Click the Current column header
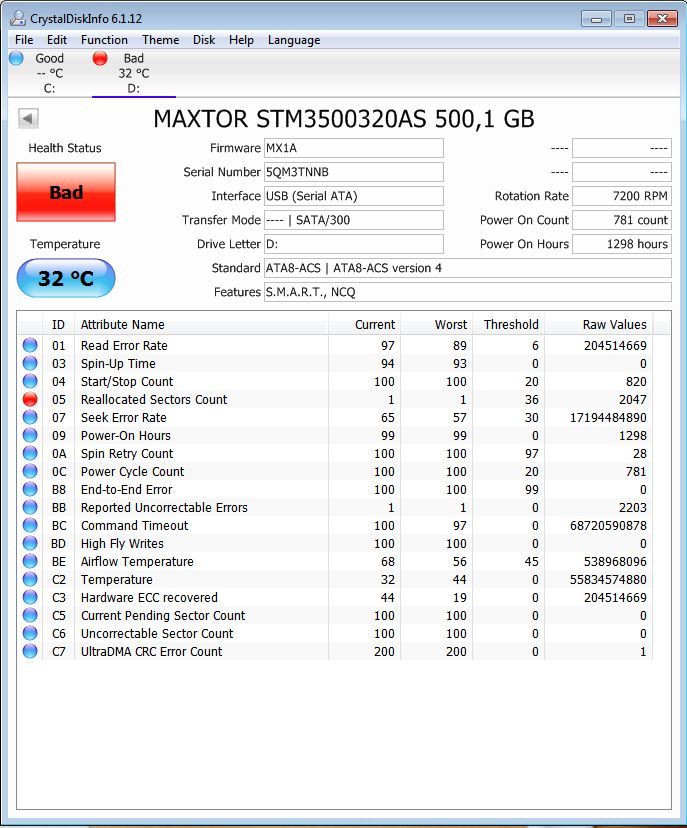The image size is (687, 828). pyautogui.click(x=364, y=325)
